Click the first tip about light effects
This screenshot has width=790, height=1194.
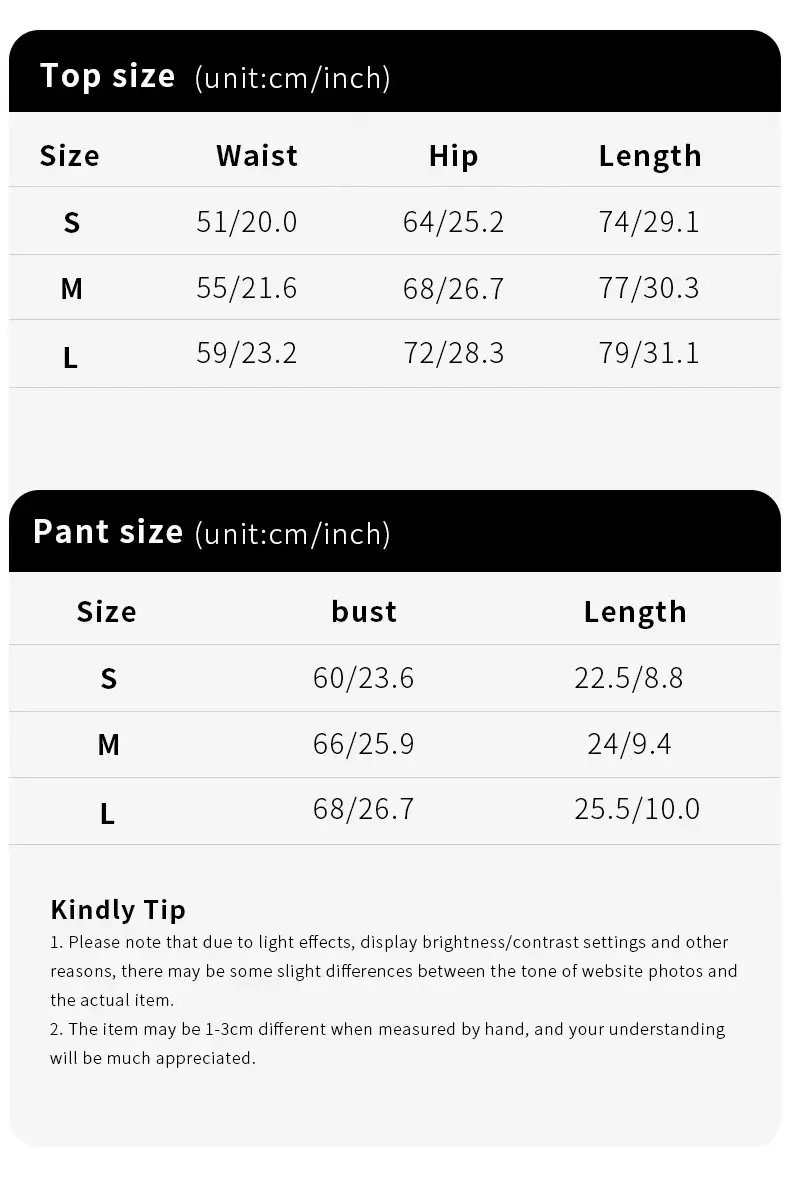click(394, 971)
